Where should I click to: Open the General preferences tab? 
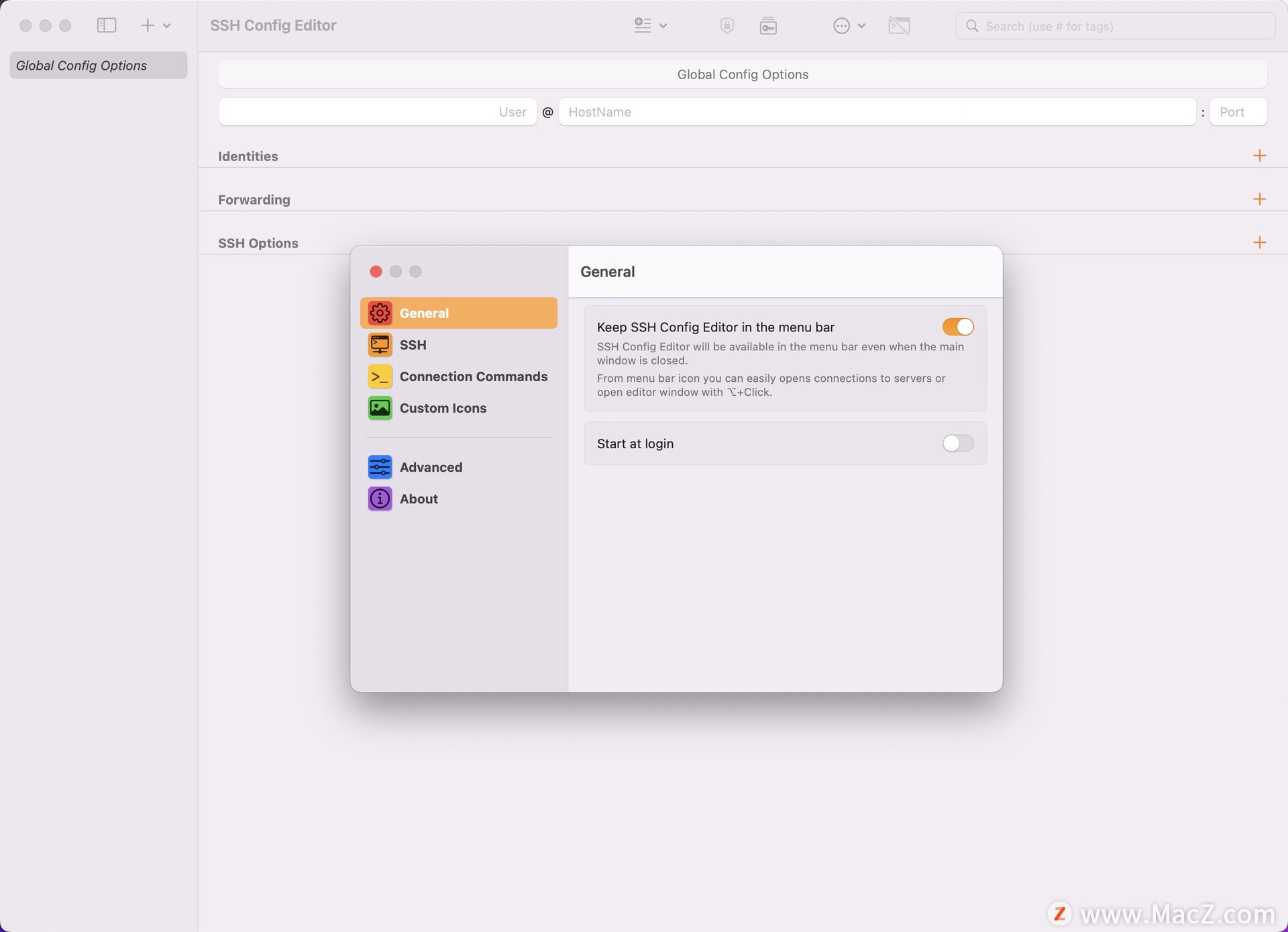(x=459, y=313)
